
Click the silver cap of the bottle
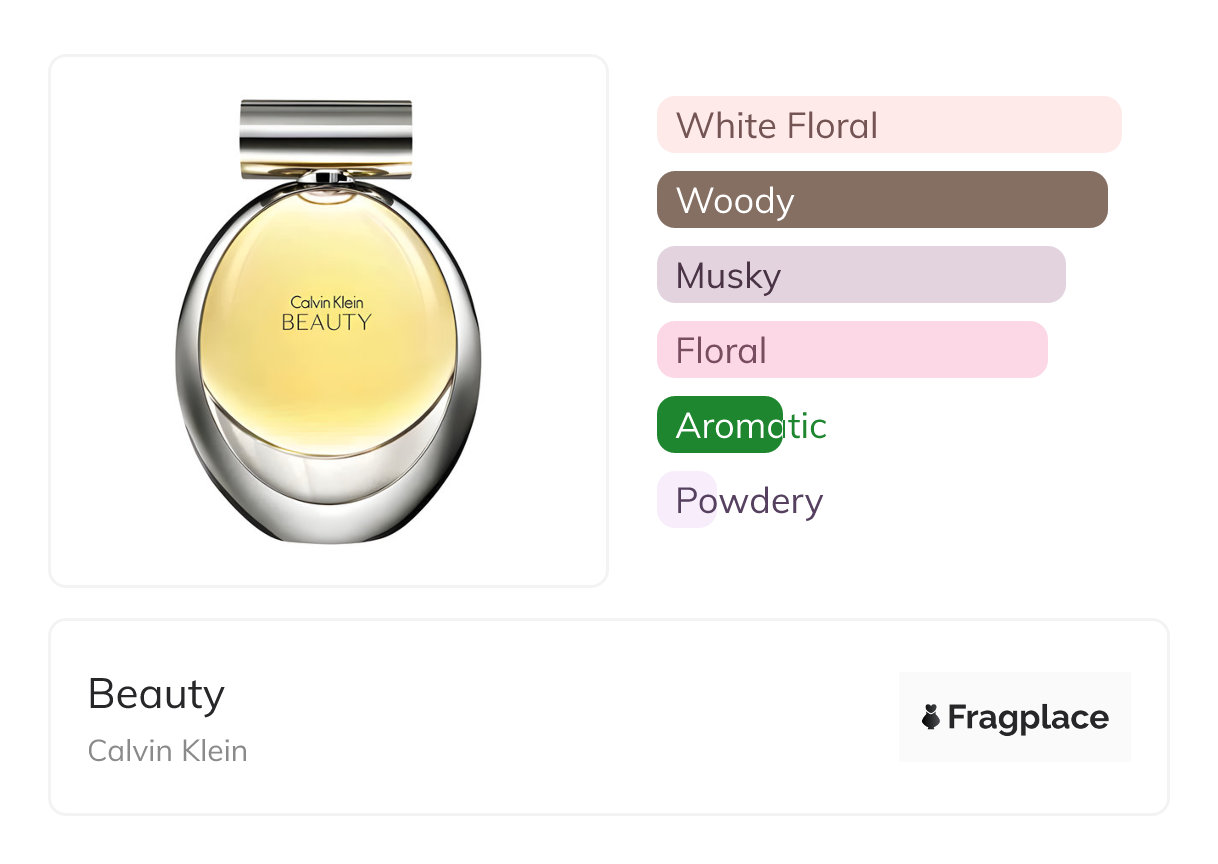point(326,128)
